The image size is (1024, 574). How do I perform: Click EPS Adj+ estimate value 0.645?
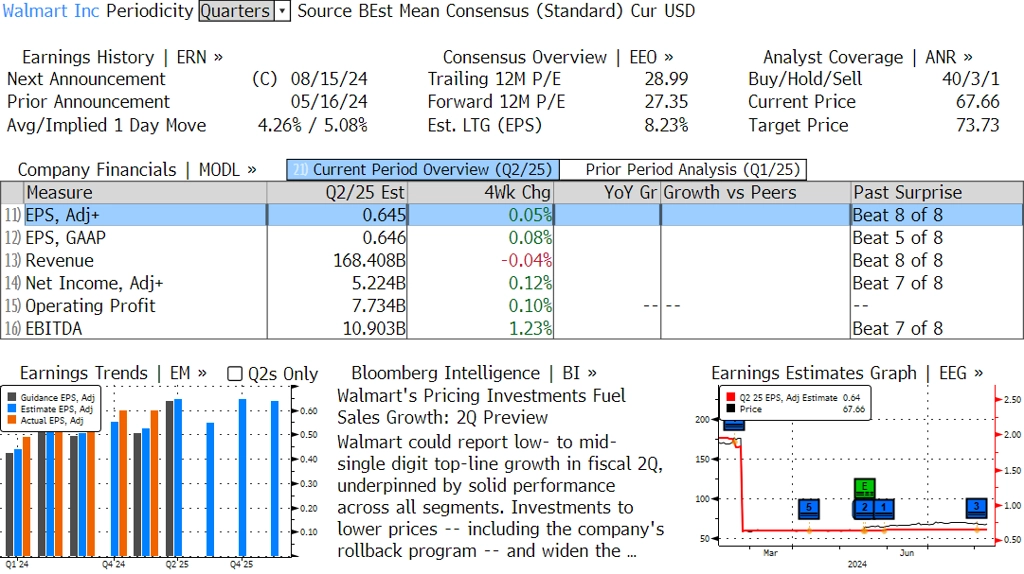(x=384, y=215)
